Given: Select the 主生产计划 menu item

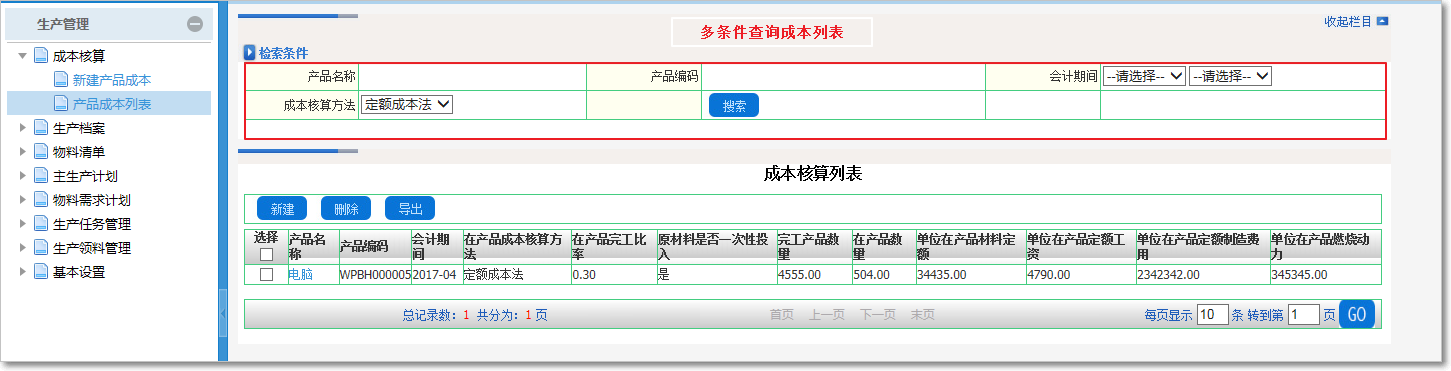Looking at the screenshot, I should (85, 176).
